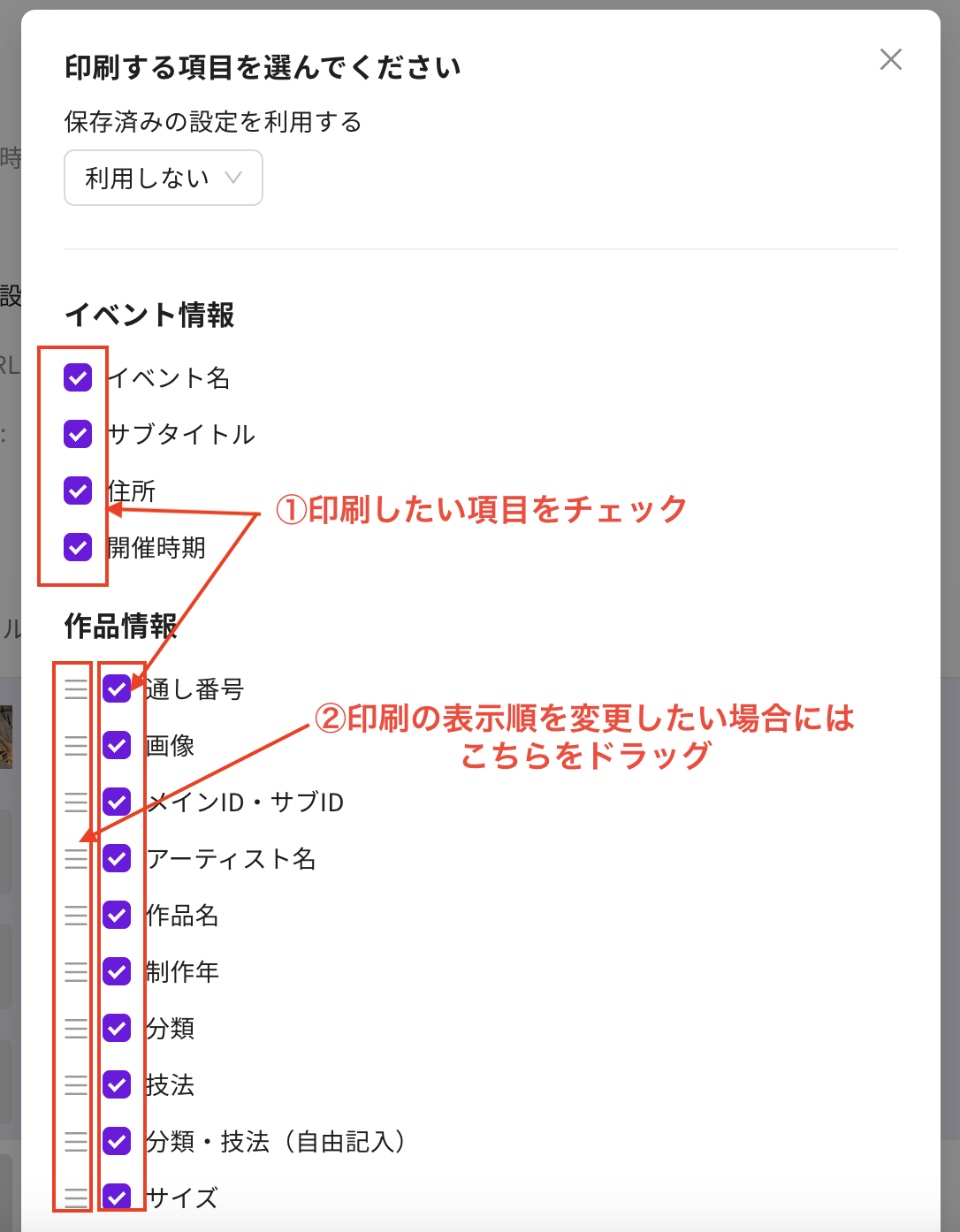Open the 利用しない saved settings dropdown

(x=163, y=178)
